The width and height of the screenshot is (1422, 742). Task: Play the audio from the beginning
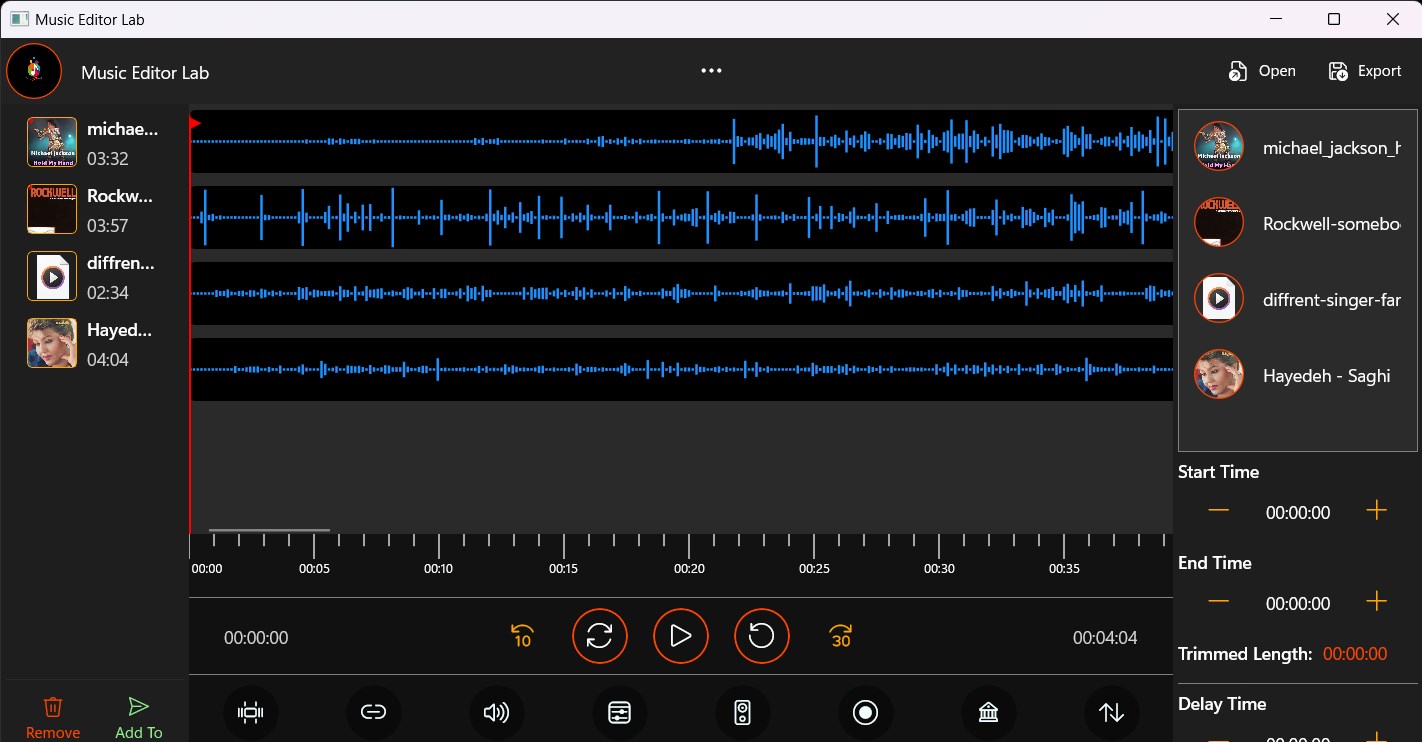tap(681, 636)
